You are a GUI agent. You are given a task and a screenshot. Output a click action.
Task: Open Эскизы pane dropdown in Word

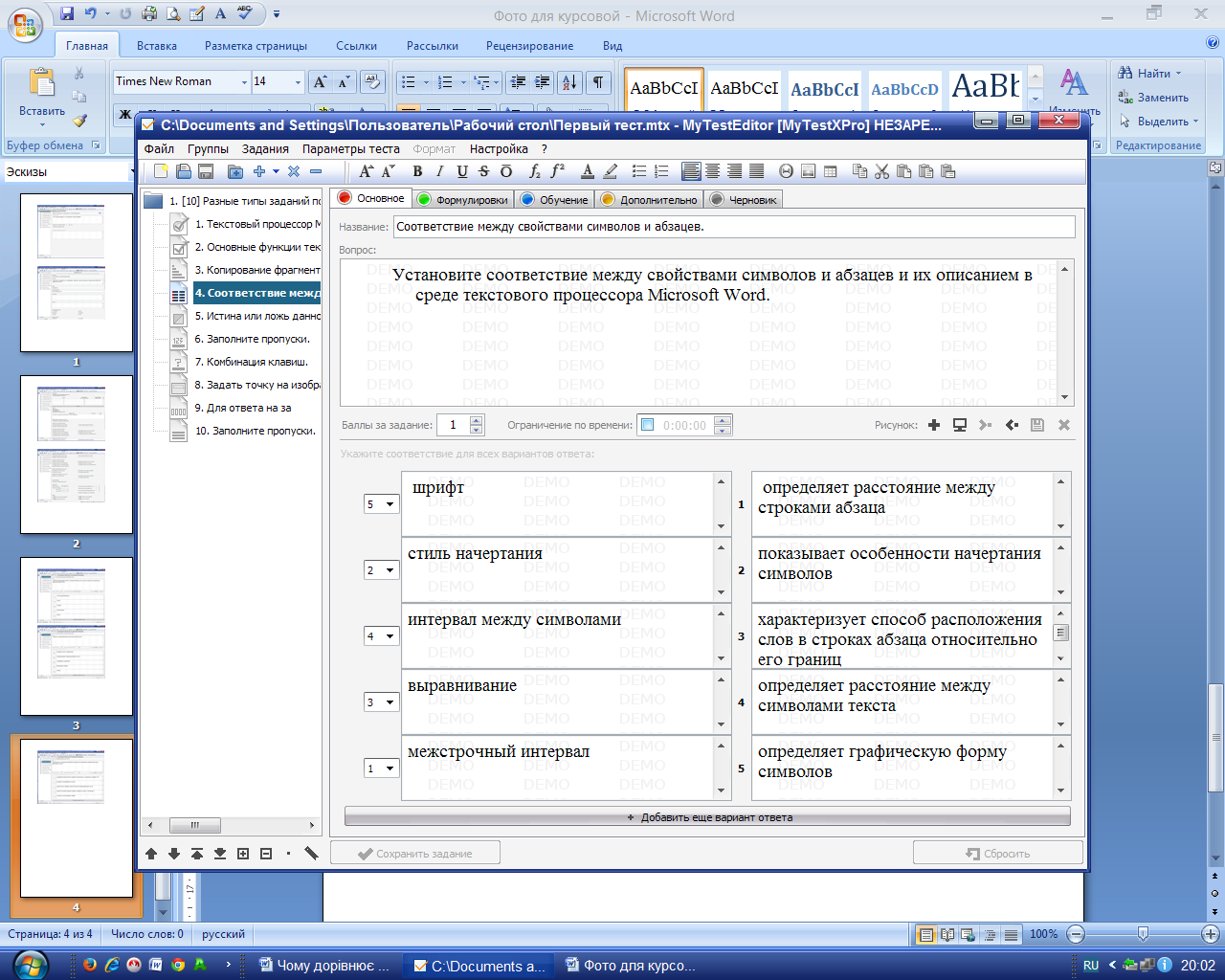click(131, 172)
